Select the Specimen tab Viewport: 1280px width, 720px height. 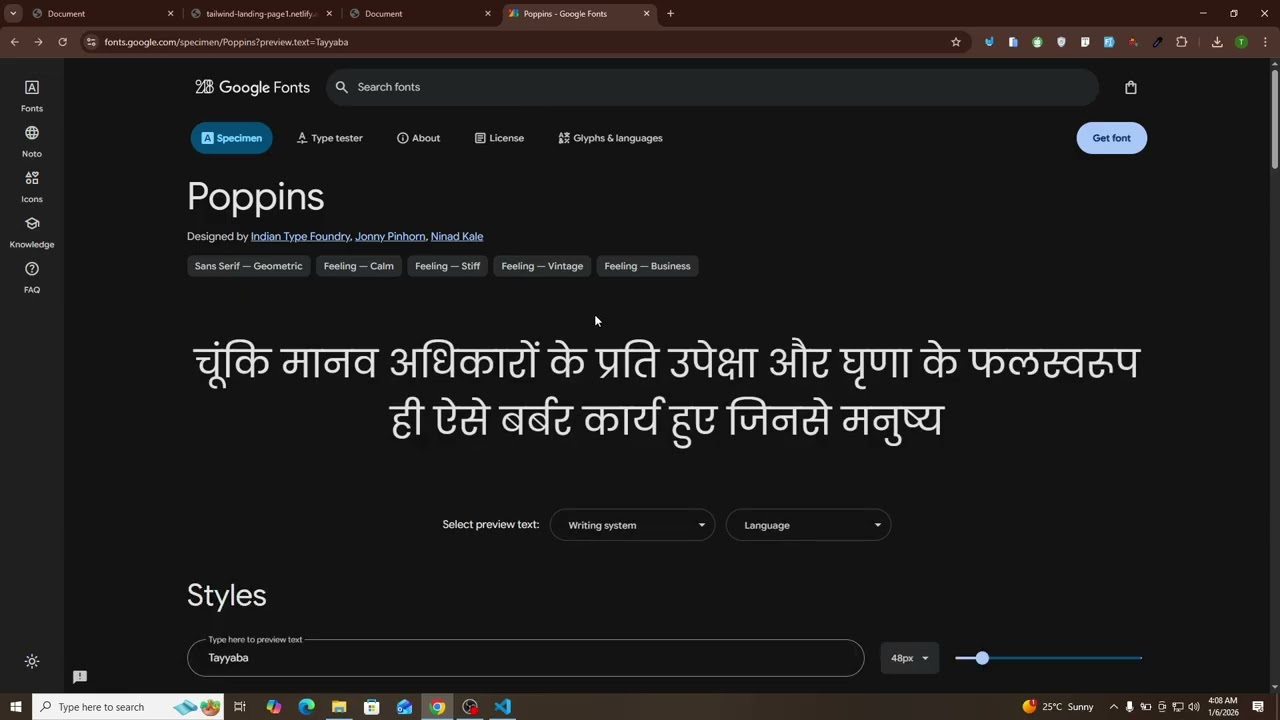(x=232, y=138)
